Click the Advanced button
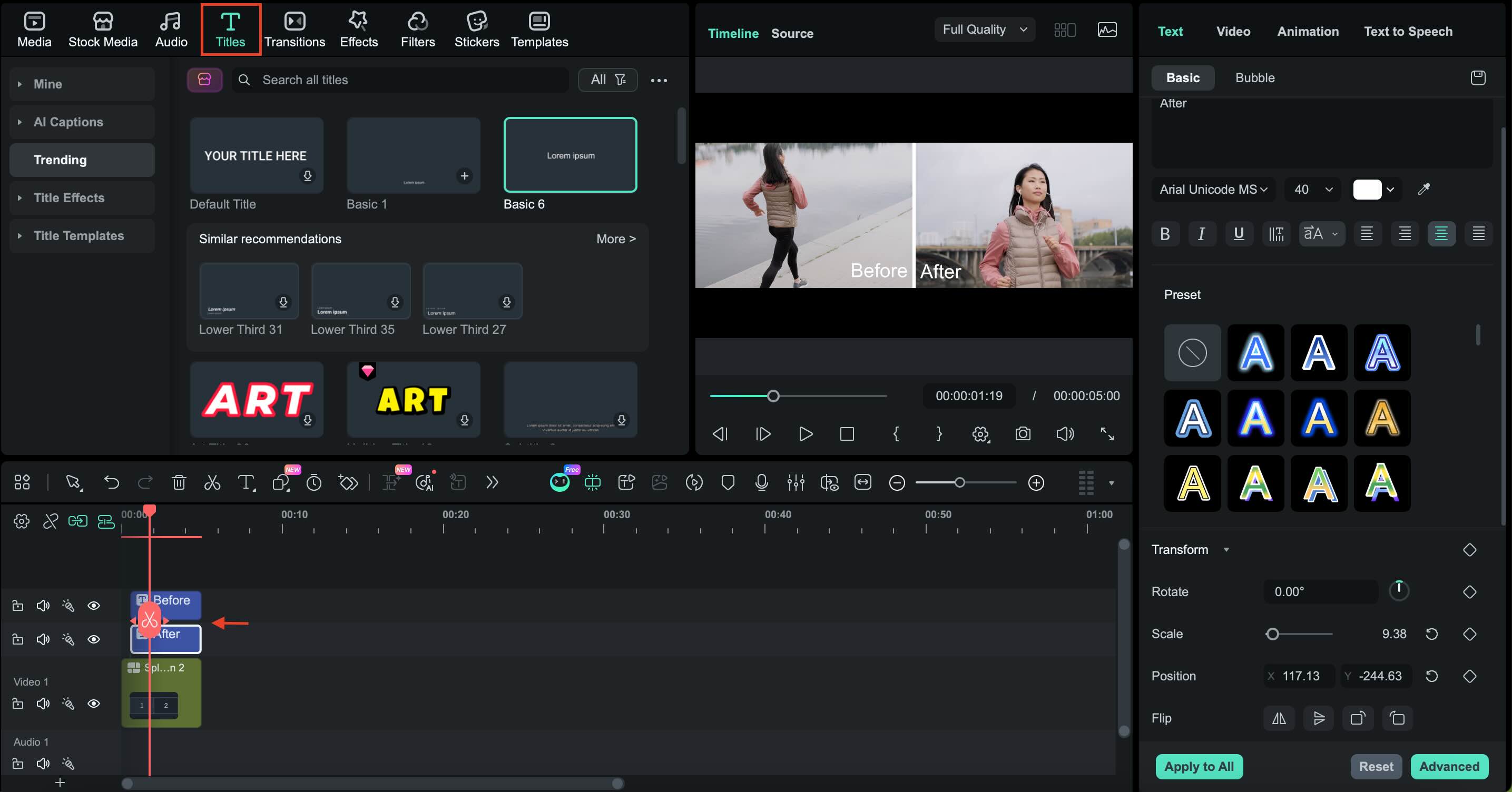Screen dimensions: 1512x792 [1449, 766]
